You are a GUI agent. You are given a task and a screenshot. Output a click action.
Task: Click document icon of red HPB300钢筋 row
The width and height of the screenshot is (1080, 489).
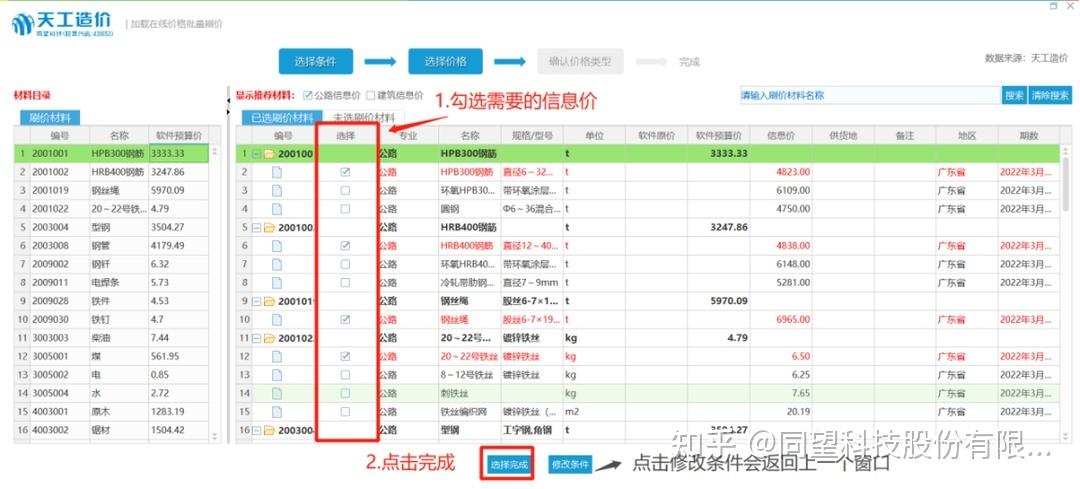point(277,172)
